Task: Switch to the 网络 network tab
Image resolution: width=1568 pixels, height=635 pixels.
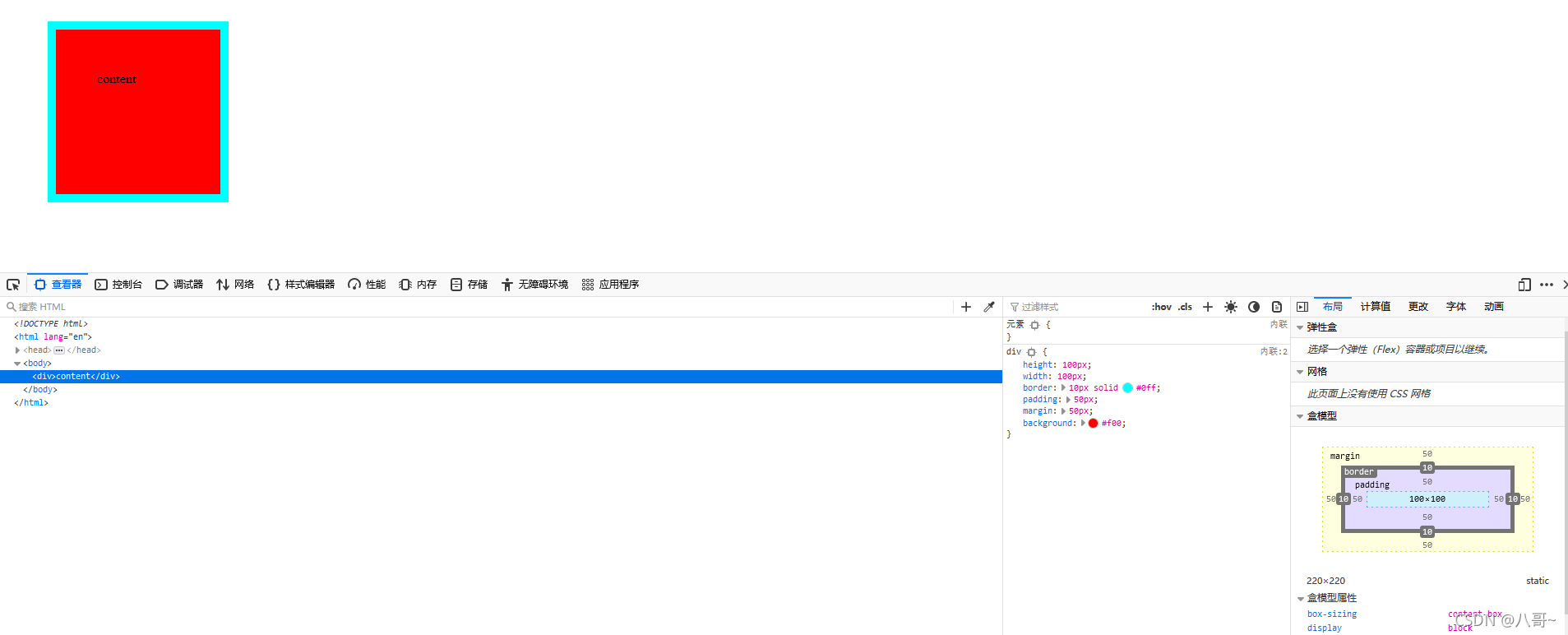Action: 235,285
